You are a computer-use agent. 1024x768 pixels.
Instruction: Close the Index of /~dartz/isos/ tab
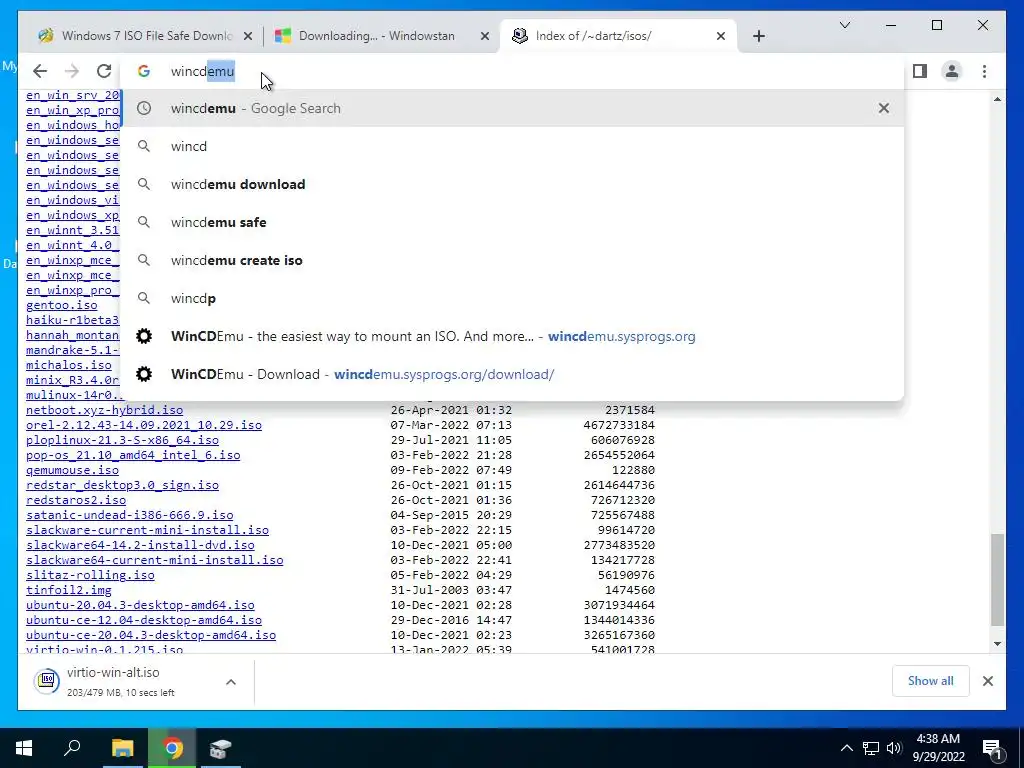coord(720,37)
